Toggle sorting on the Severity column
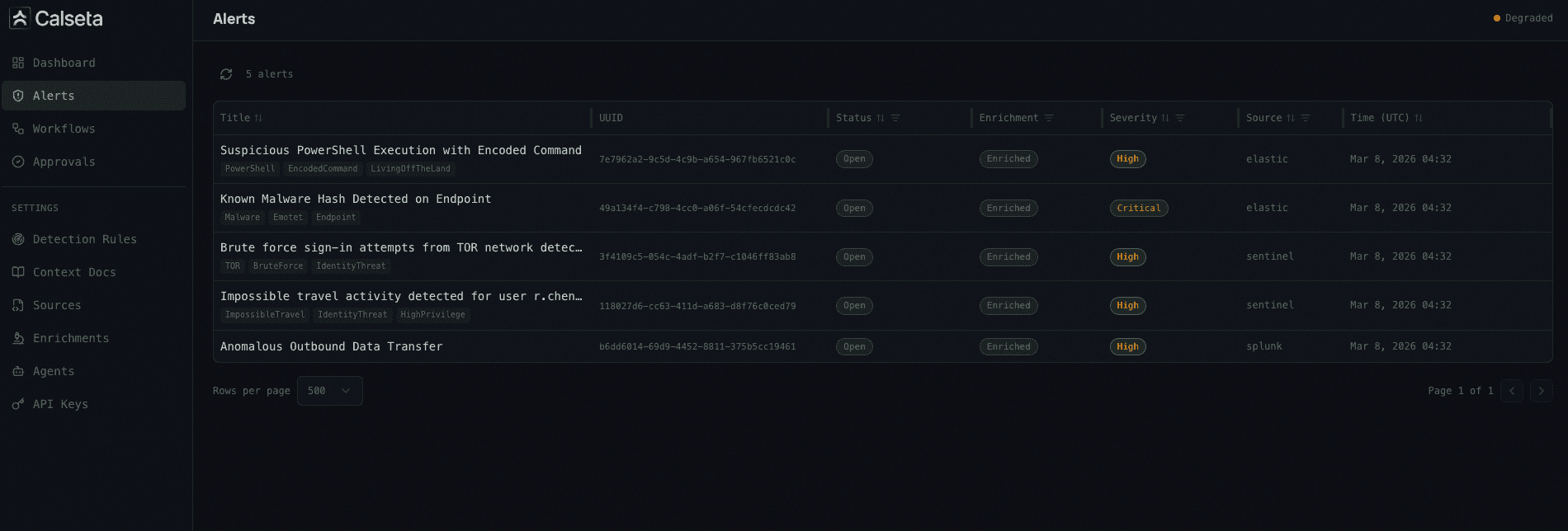Viewport: 1568px width, 531px height. 1166,118
